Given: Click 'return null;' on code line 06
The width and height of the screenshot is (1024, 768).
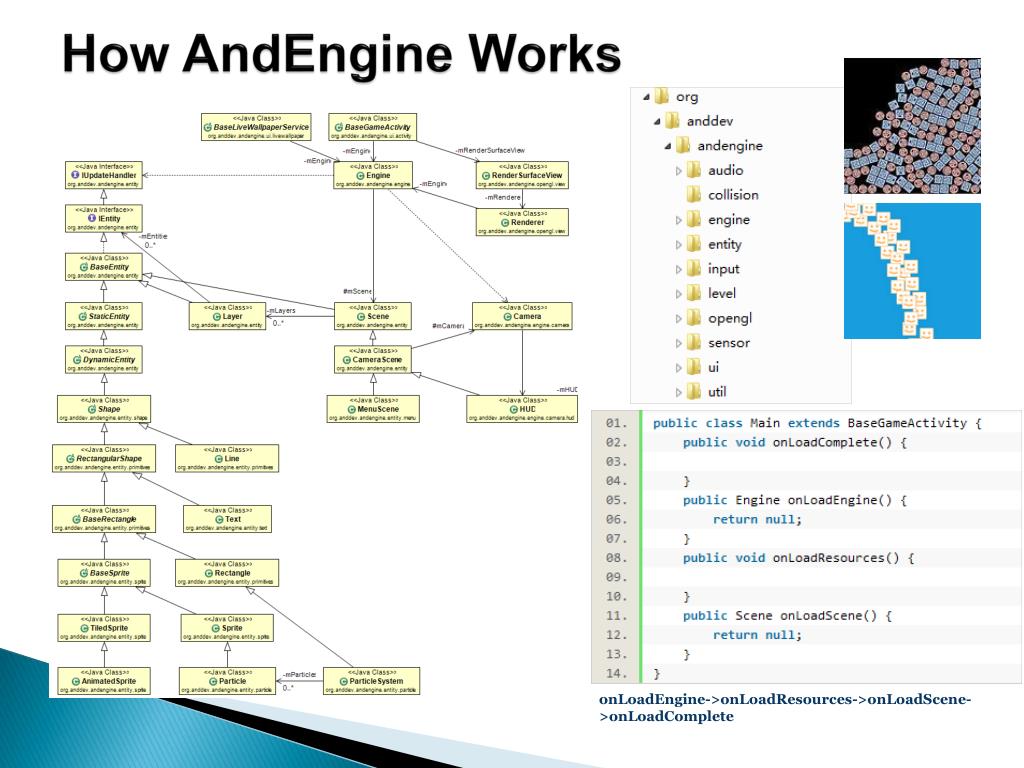Looking at the screenshot, I should [757, 520].
